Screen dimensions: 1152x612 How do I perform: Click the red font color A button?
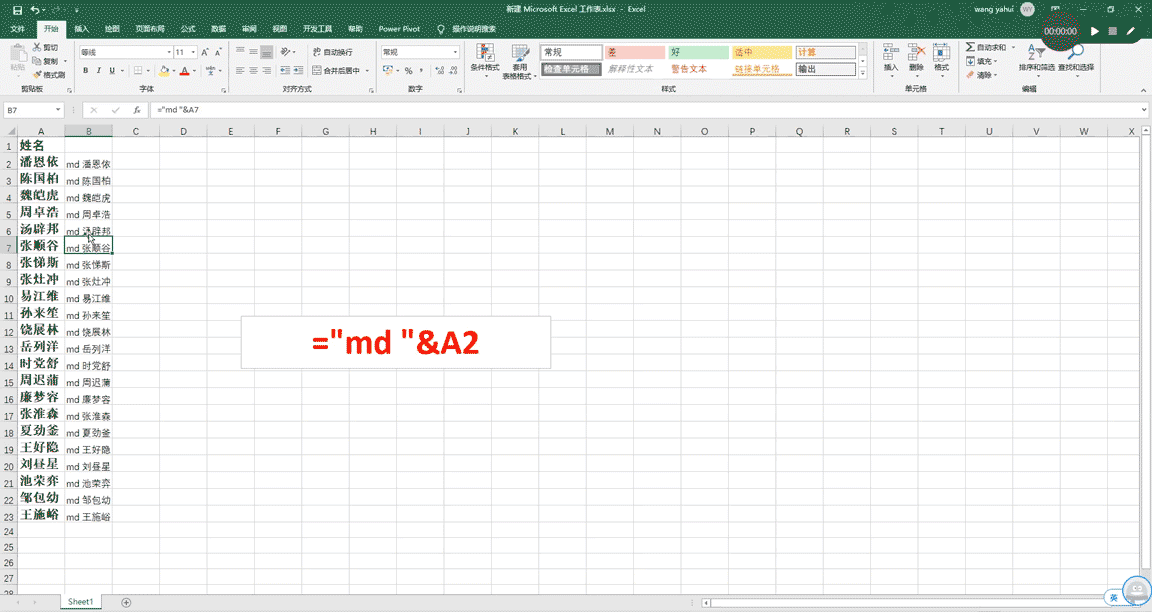point(184,71)
